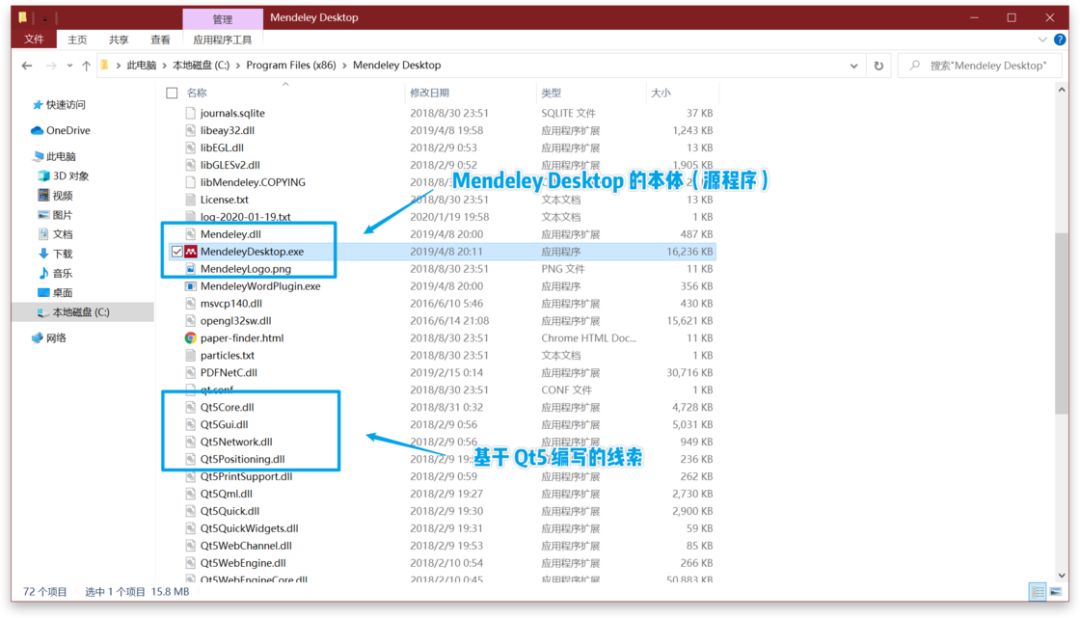Image resolution: width=1080 pixels, height=618 pixels.
Task: Open the Share ribbon tab
Action: coord(118,39)
